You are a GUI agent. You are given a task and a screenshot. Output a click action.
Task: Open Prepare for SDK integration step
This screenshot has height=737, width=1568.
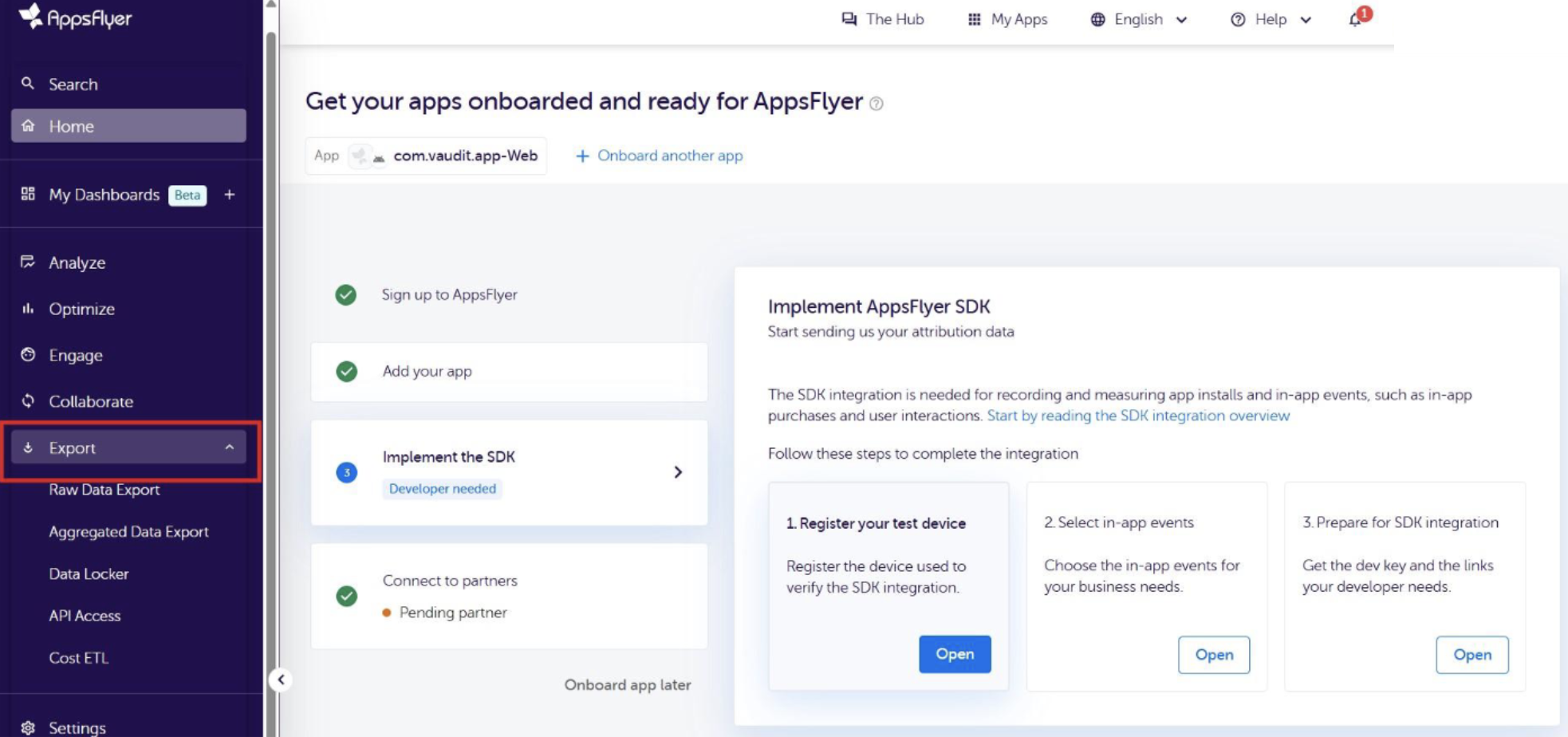[x=1472, y=654]
